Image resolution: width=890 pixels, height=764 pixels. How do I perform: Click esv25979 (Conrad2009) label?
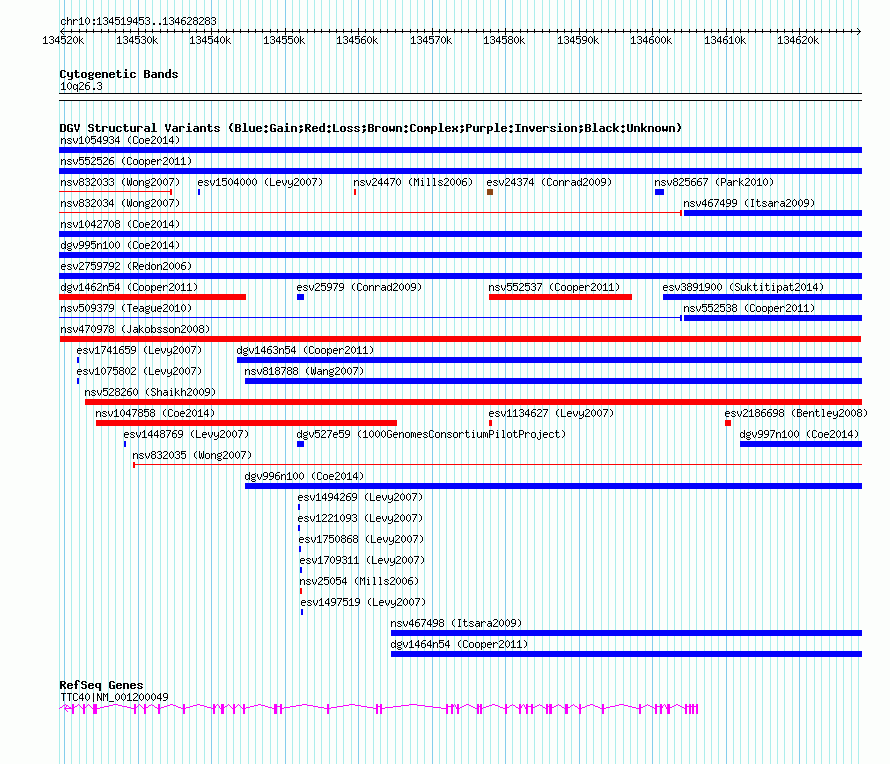(x=359, y=287)
